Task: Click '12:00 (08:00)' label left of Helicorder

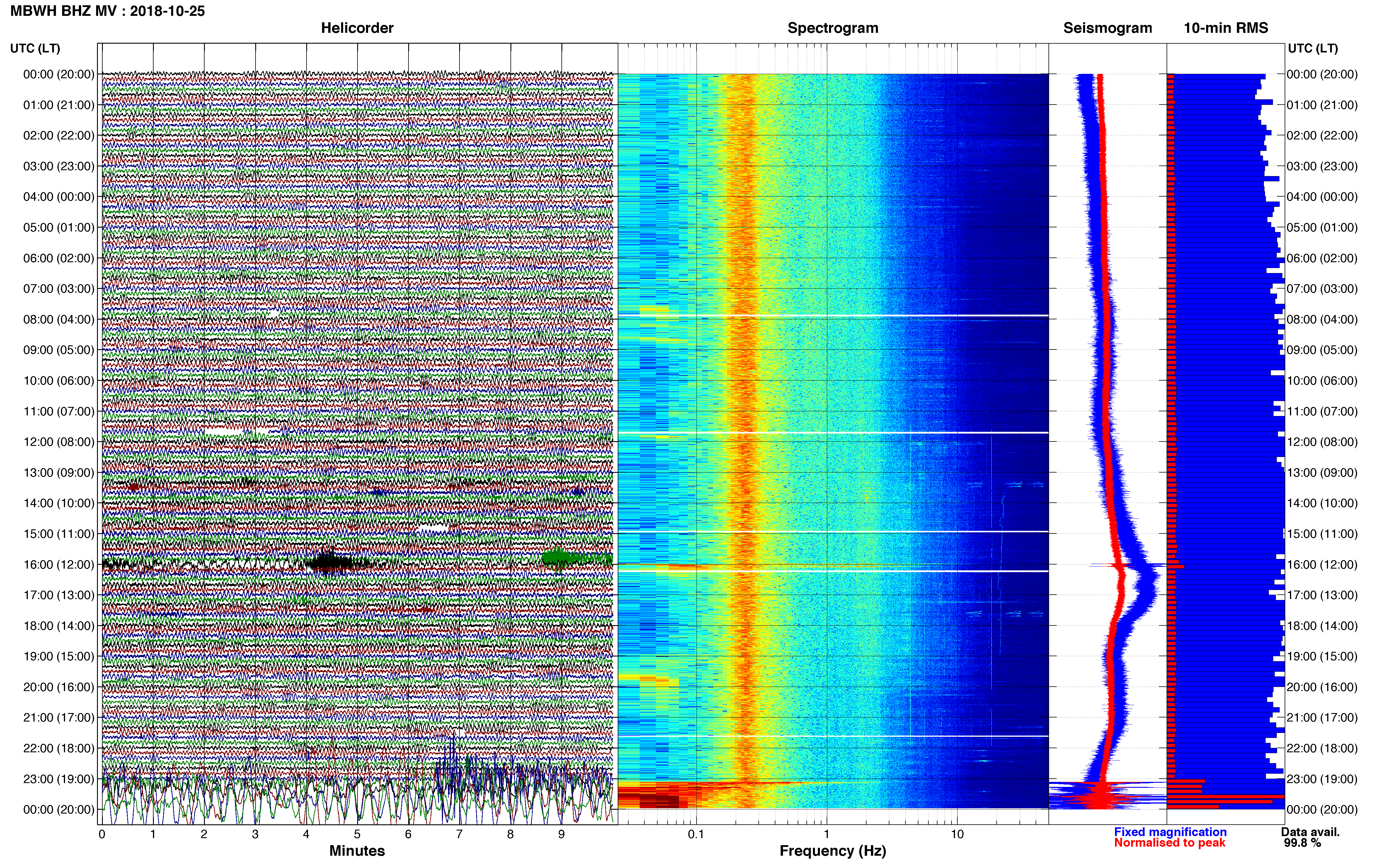Action: pyautogui.click(x=59, y=442)
